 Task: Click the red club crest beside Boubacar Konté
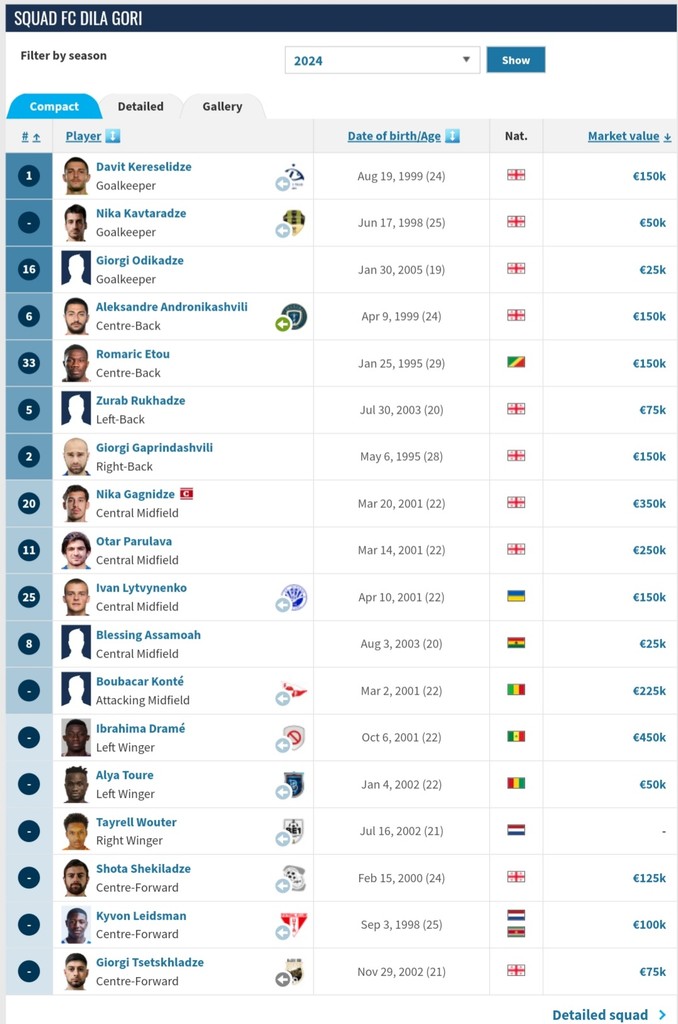[x=294, y=690]
